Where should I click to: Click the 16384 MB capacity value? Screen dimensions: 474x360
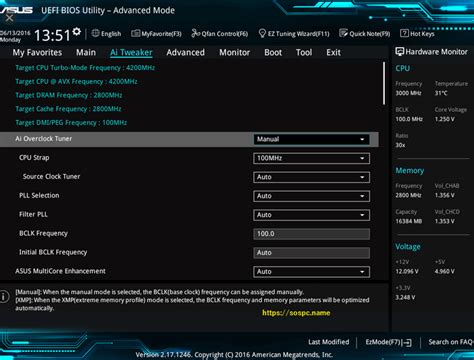(409, 221)
